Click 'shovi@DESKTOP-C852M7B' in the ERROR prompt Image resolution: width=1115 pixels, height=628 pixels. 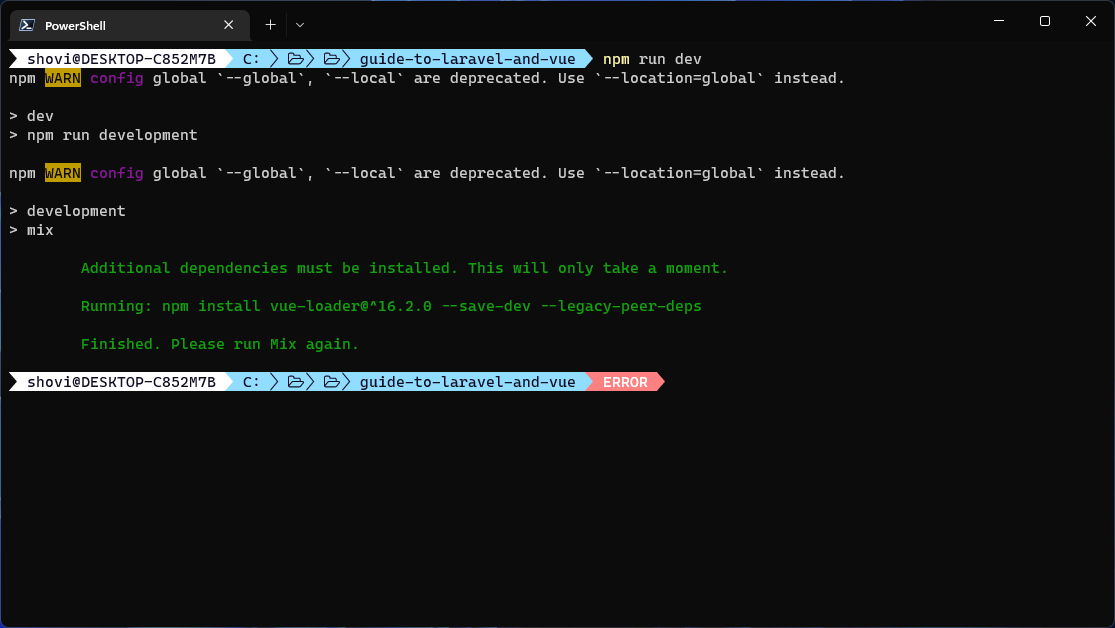[x=122, y=382]
